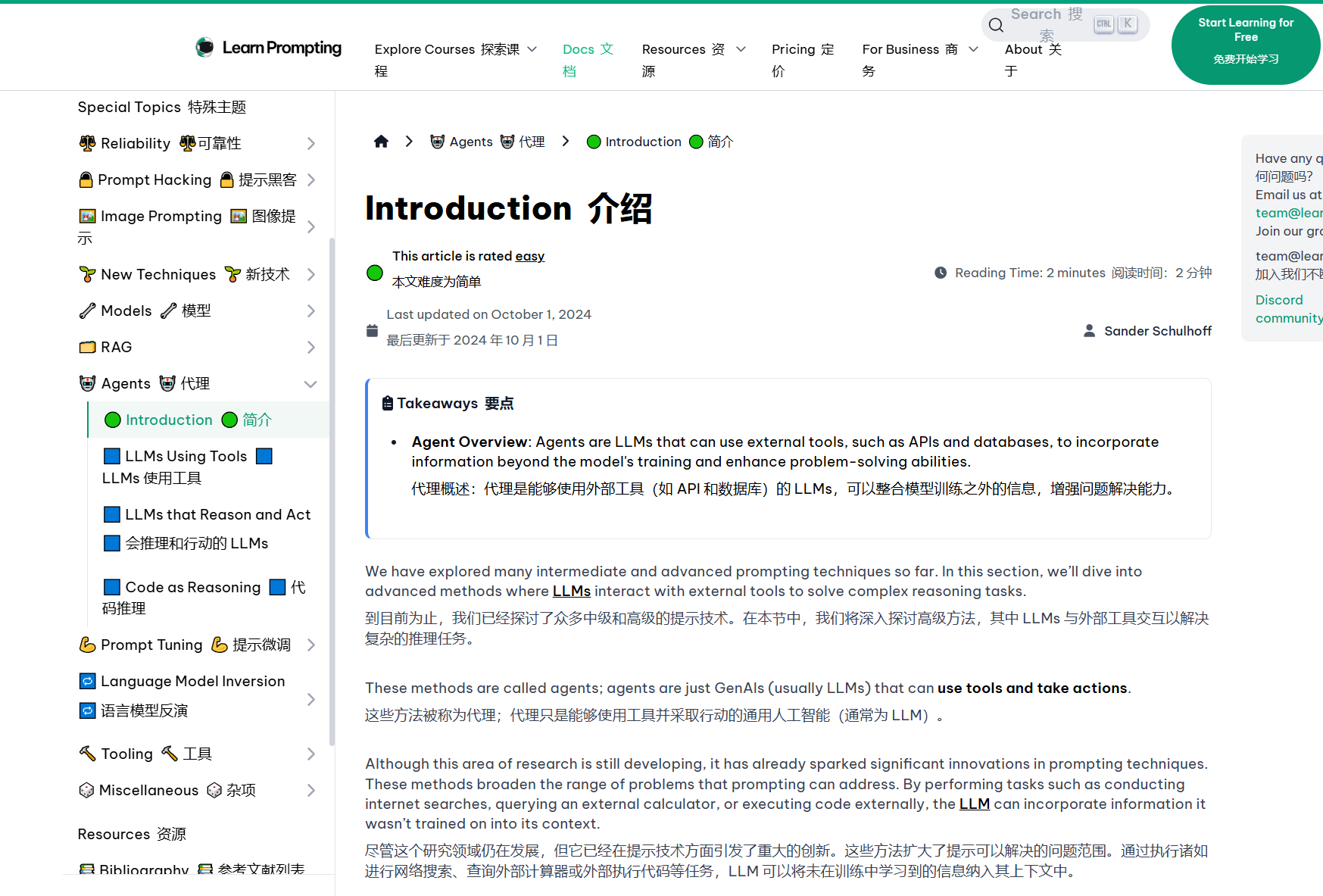This screenshot has height=896, width=1323.
Task: Click the Reliability scales icon in sidebar
Action: coord(87,143)
